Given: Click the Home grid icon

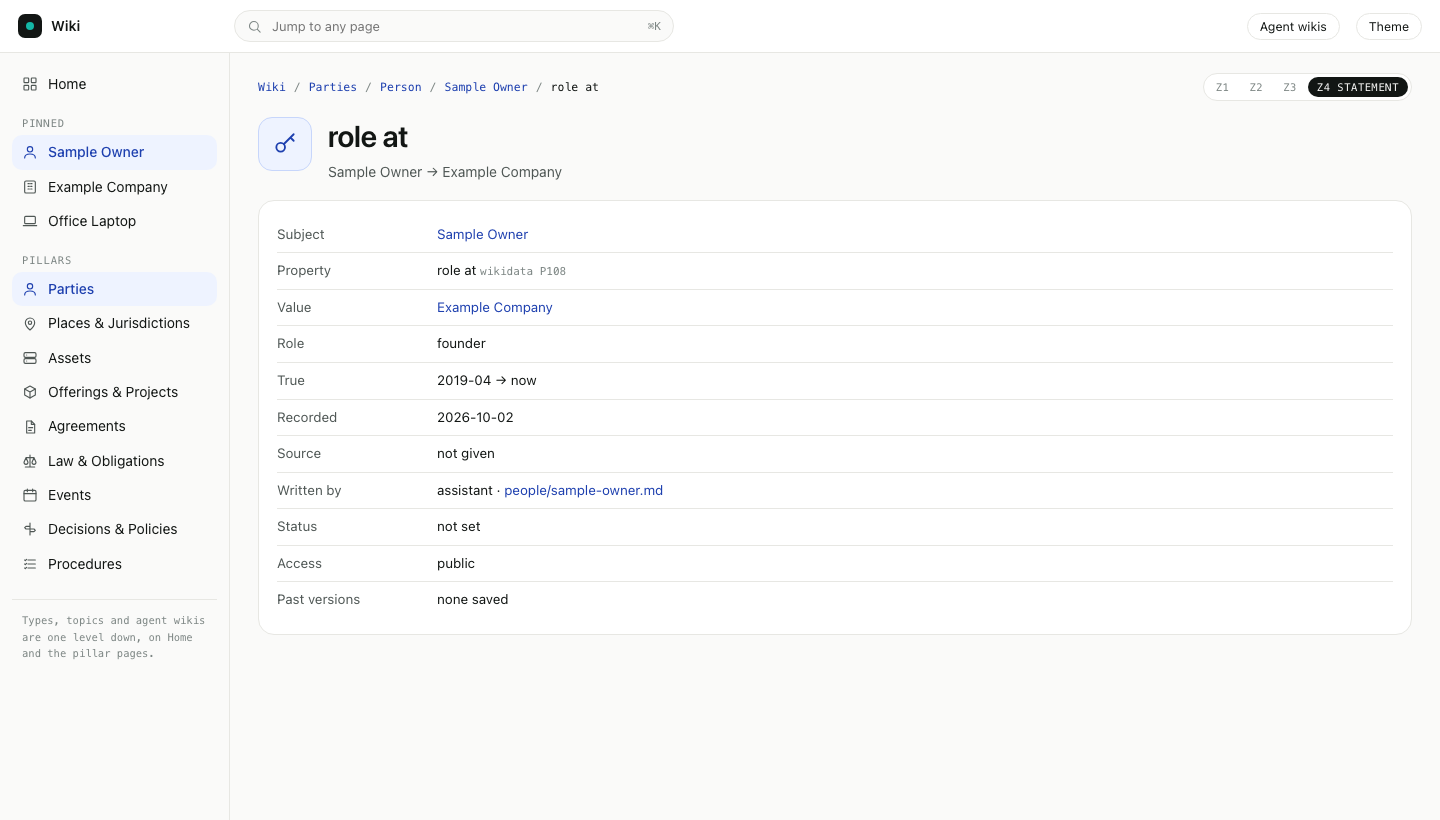Looking at the screenshot, I should click(x=30, y=84).
